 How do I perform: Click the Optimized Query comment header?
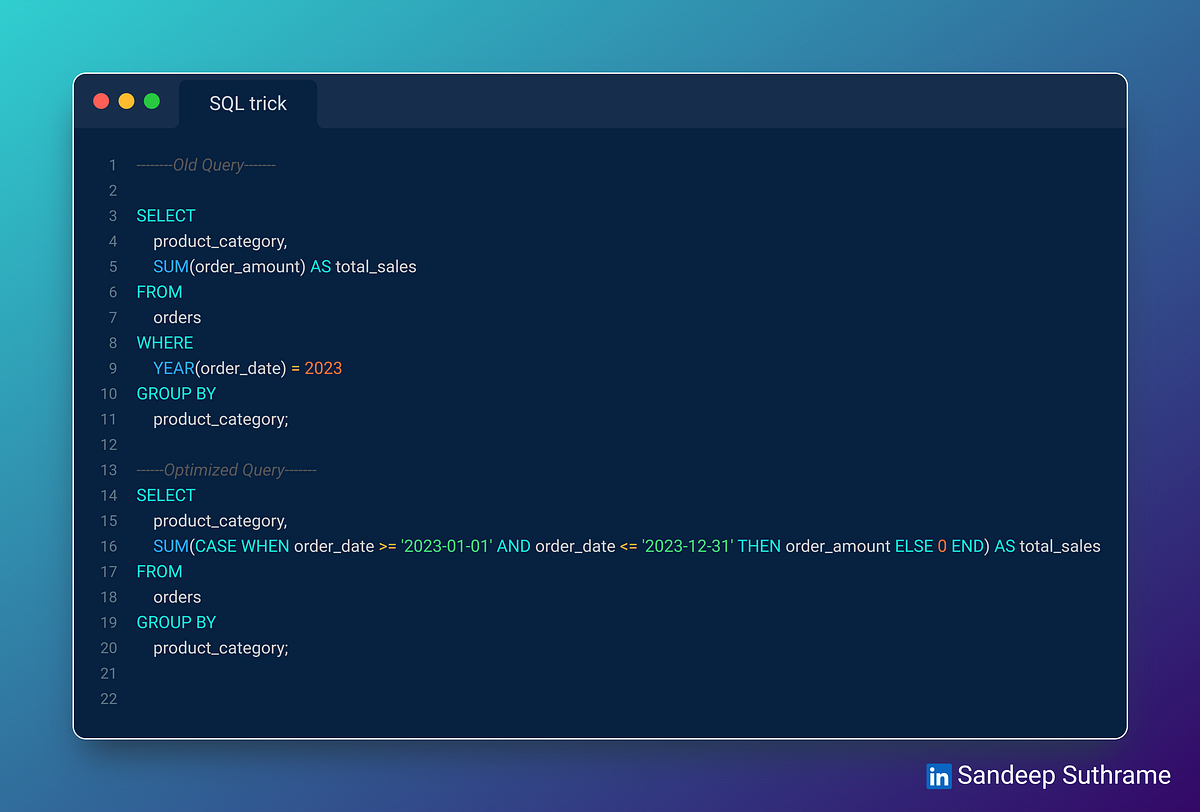click(x=226, y=469)
